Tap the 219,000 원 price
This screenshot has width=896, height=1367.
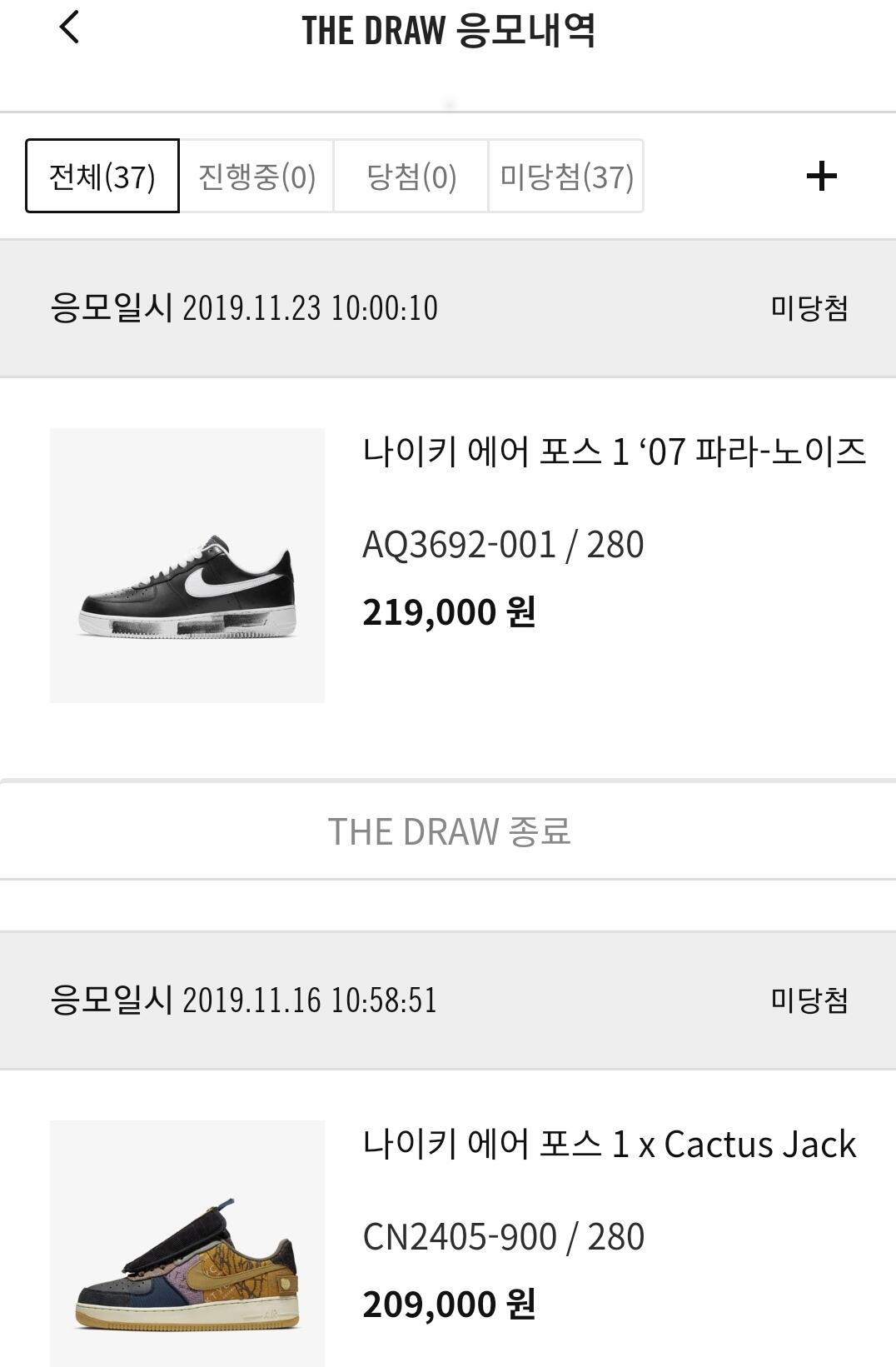(x=449, y=612)
